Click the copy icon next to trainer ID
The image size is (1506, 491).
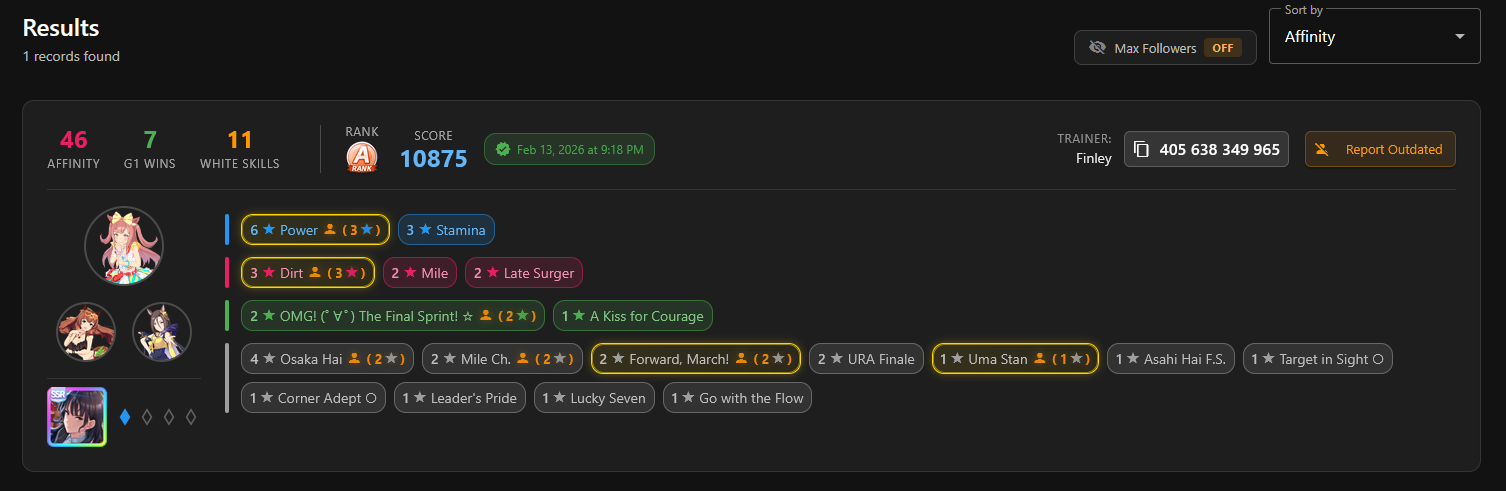point(1141,149)
